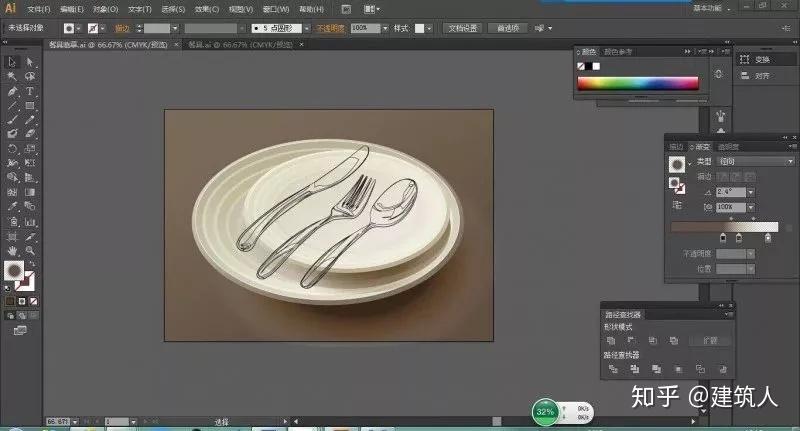800x431 pixels.
Task: Select the Selection (black arrow) tool
Action: [12, 62]
